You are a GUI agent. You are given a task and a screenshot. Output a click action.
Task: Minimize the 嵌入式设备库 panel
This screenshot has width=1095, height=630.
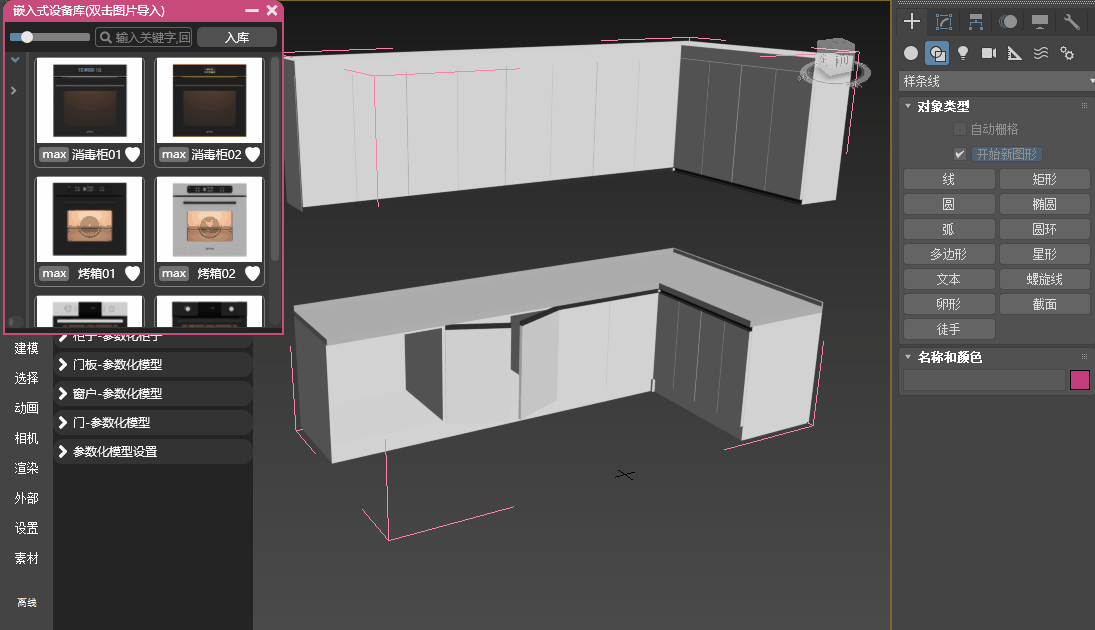click(252, 10)
